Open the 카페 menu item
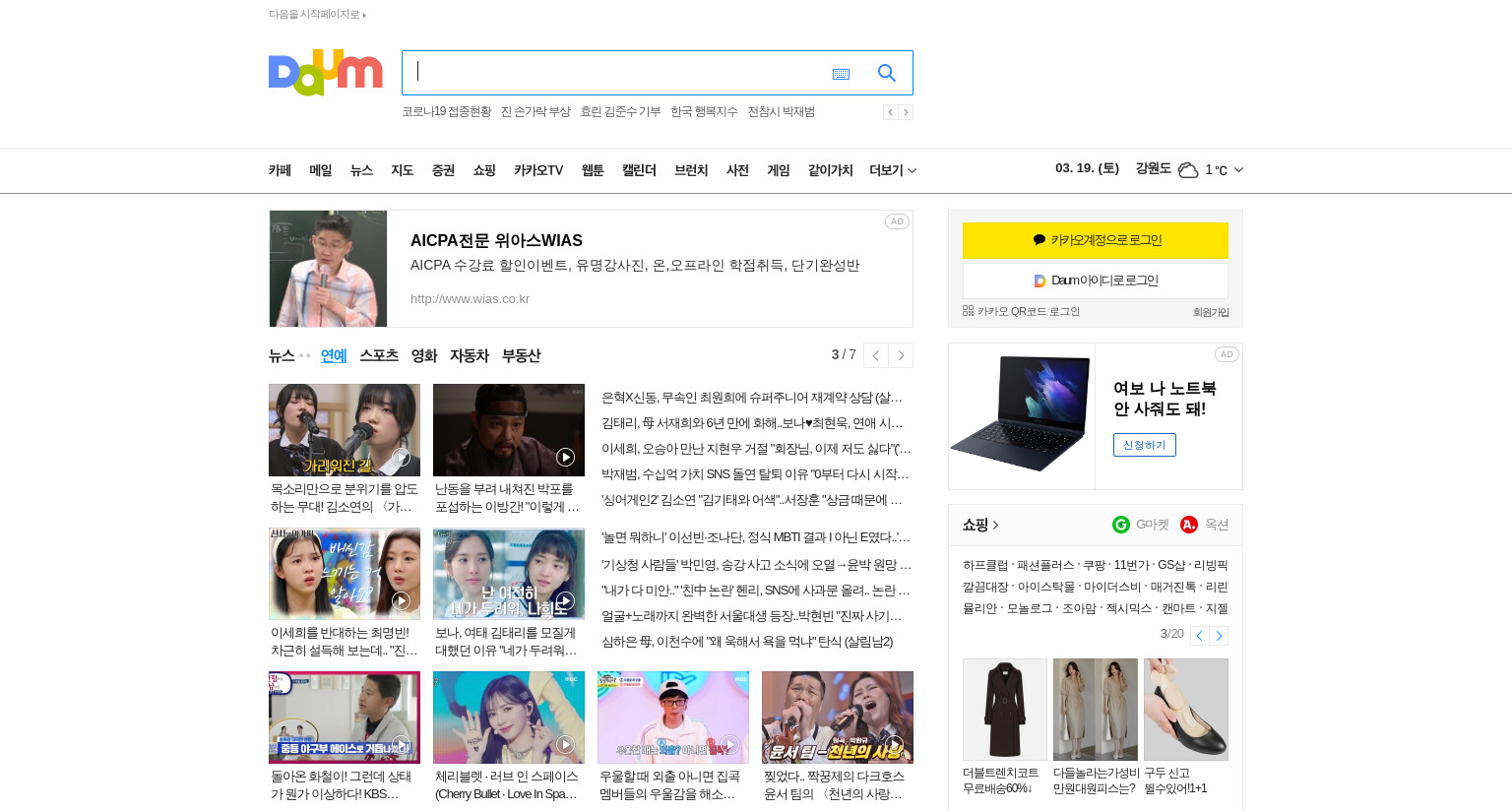The image size is (1512, 811). click(x=280, y=170)
